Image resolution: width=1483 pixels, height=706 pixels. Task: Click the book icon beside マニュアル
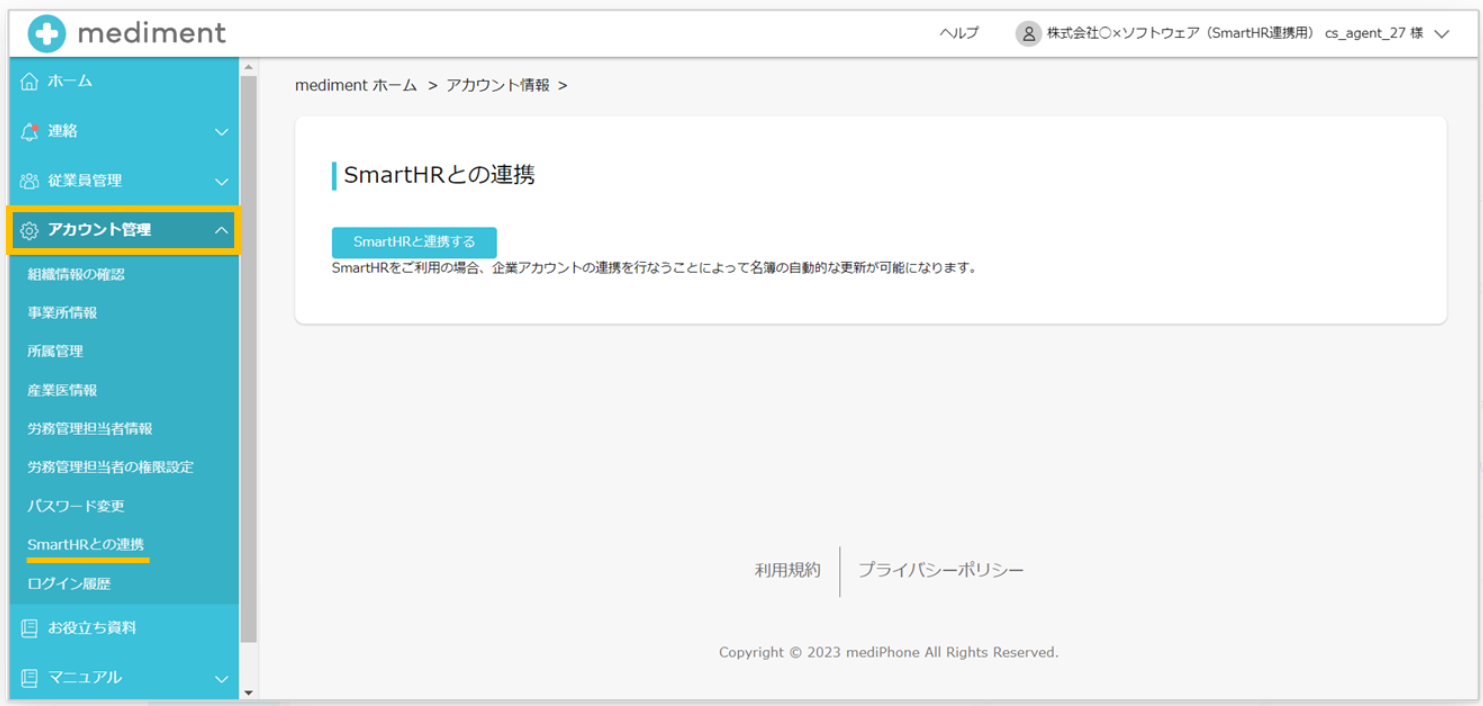(30, 678)
